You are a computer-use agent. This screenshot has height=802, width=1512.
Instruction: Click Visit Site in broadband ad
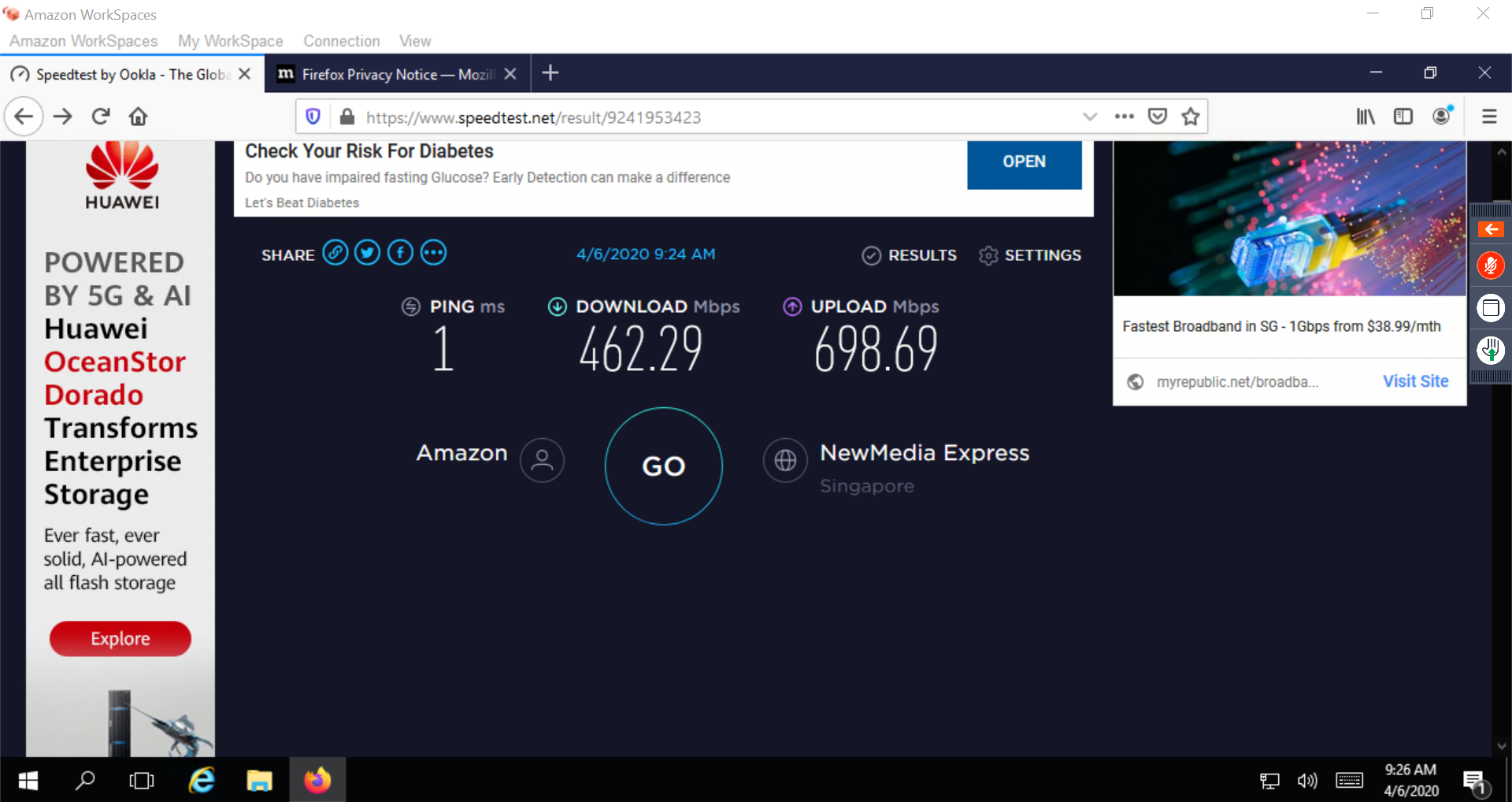[x=1415, y=381]
